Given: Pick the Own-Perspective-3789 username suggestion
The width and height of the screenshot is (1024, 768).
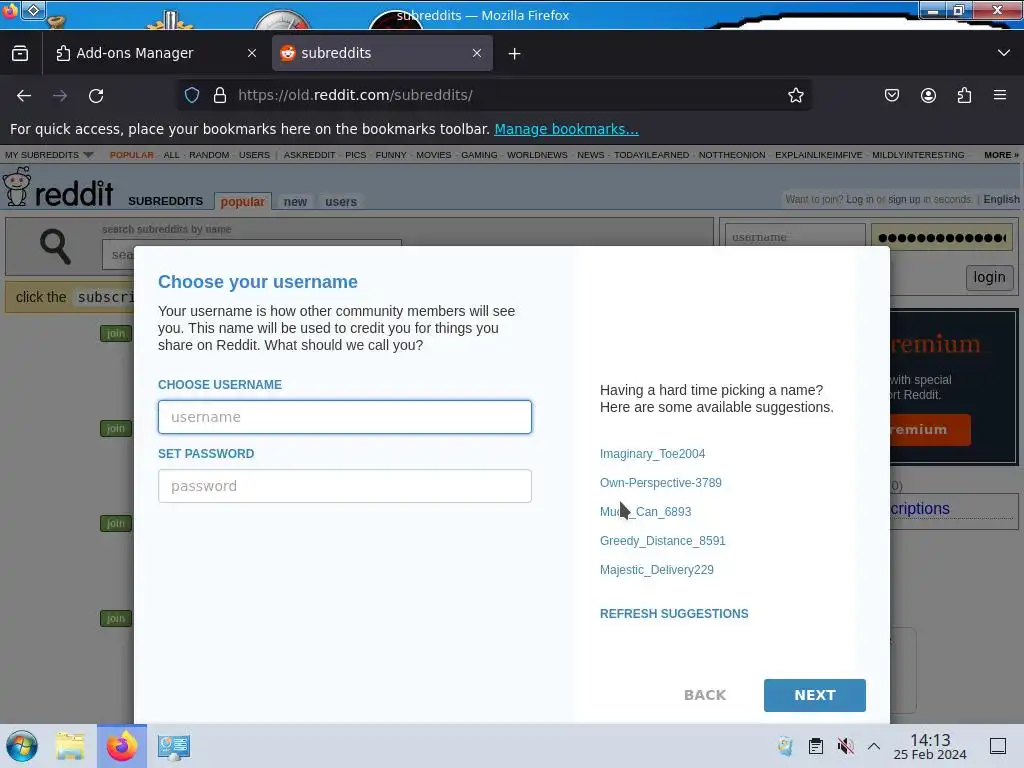Looking at the screenshot, I should tap(660, 483).
